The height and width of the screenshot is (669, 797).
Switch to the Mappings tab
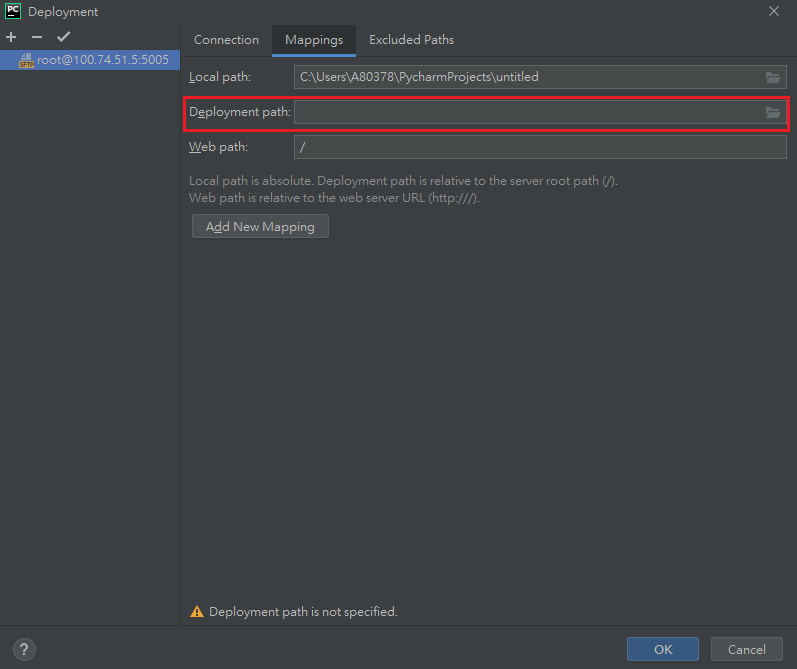(314, 40)
